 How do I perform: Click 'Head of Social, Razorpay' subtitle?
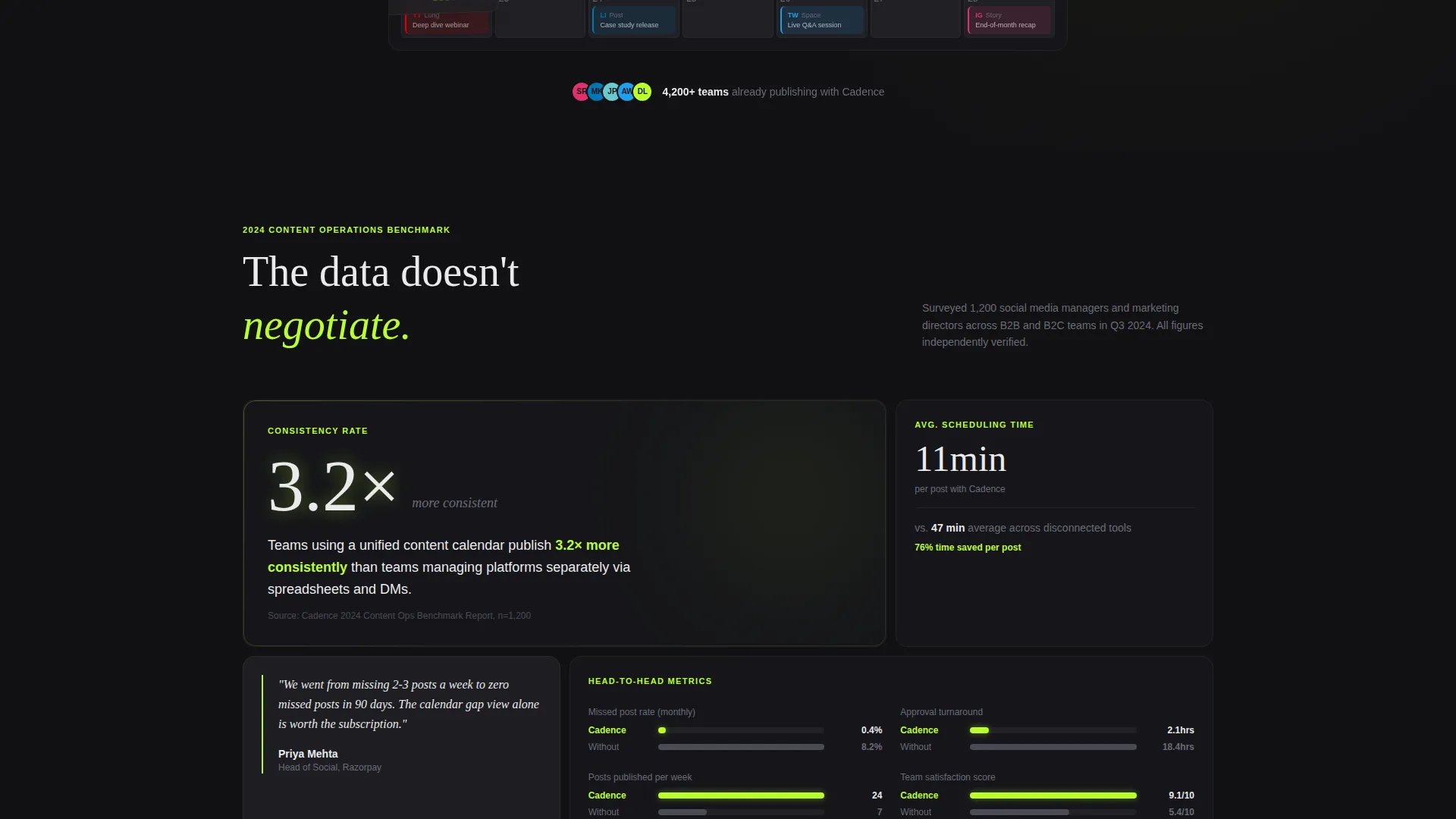coord(330,767)
